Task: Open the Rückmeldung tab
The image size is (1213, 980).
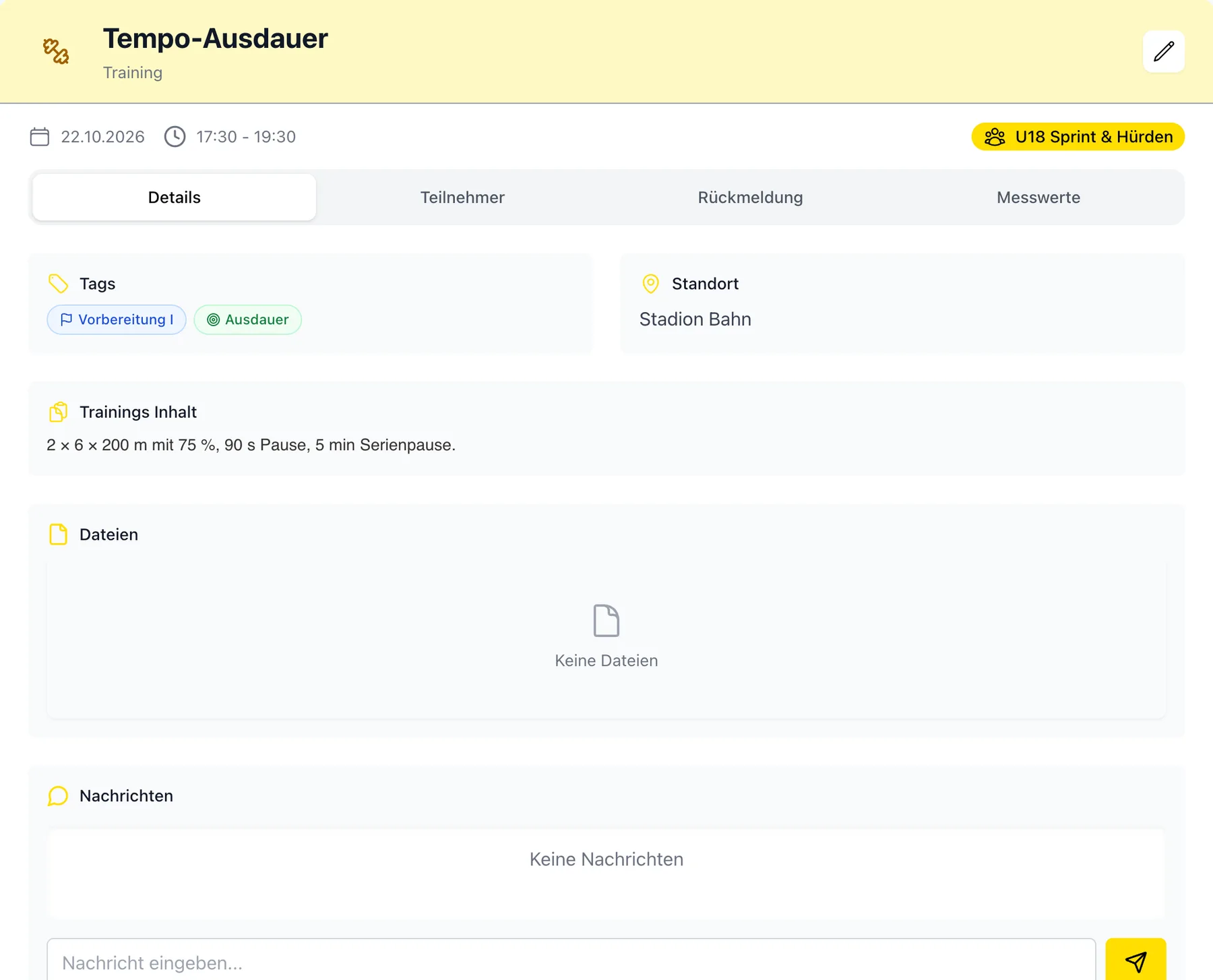Action: pyautogui.click(x=751, y=197)
